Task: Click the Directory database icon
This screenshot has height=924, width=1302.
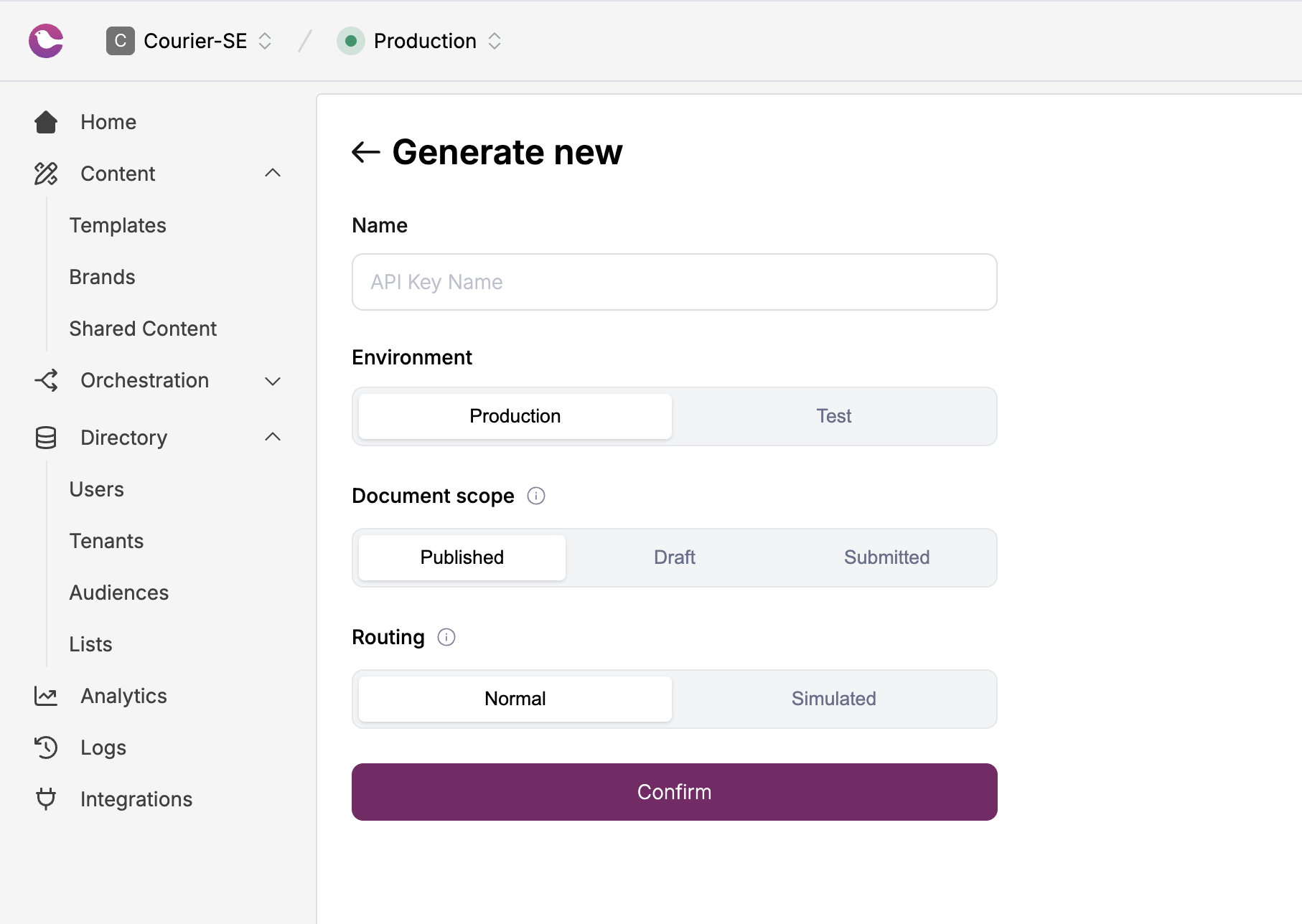Action: (x=45, y=438)
